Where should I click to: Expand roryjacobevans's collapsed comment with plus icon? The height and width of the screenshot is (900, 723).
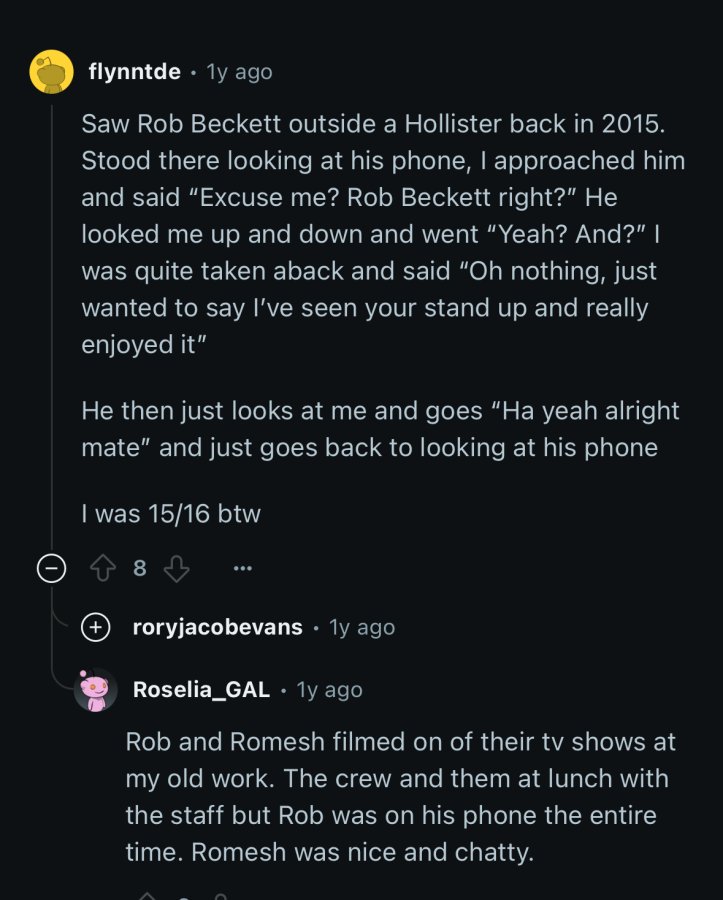[x=96, y=627]
